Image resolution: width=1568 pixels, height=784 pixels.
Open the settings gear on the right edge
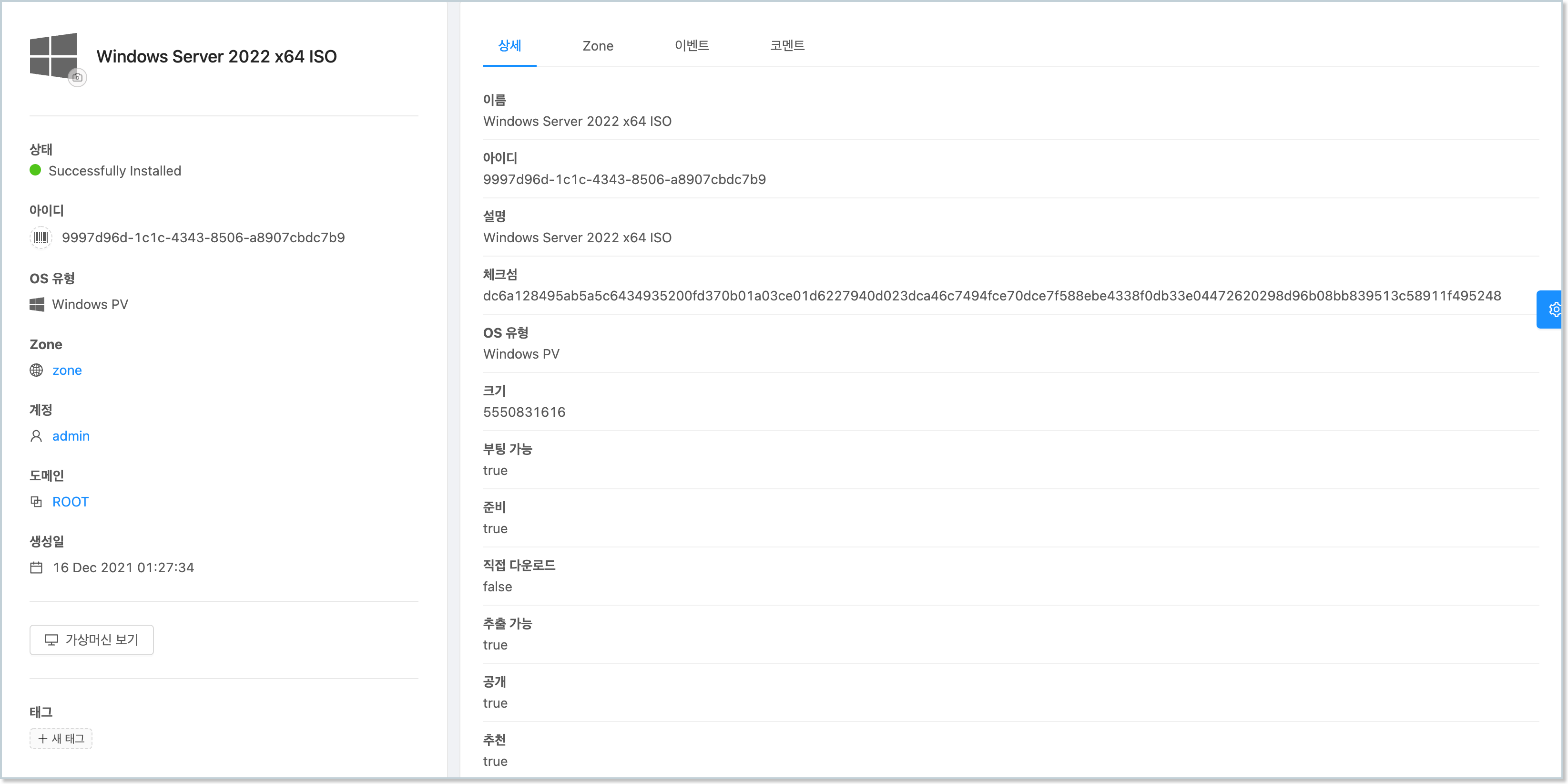coord(1556,309)
